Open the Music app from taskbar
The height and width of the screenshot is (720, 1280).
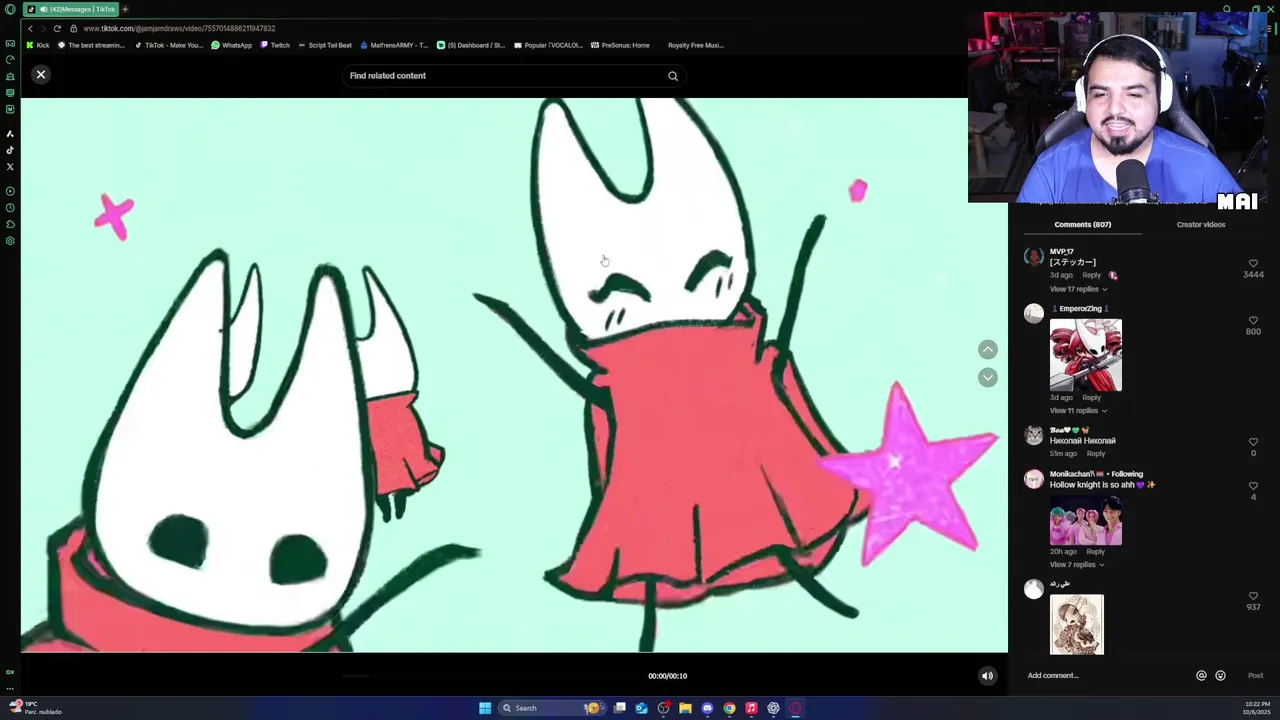coord(751,708)
